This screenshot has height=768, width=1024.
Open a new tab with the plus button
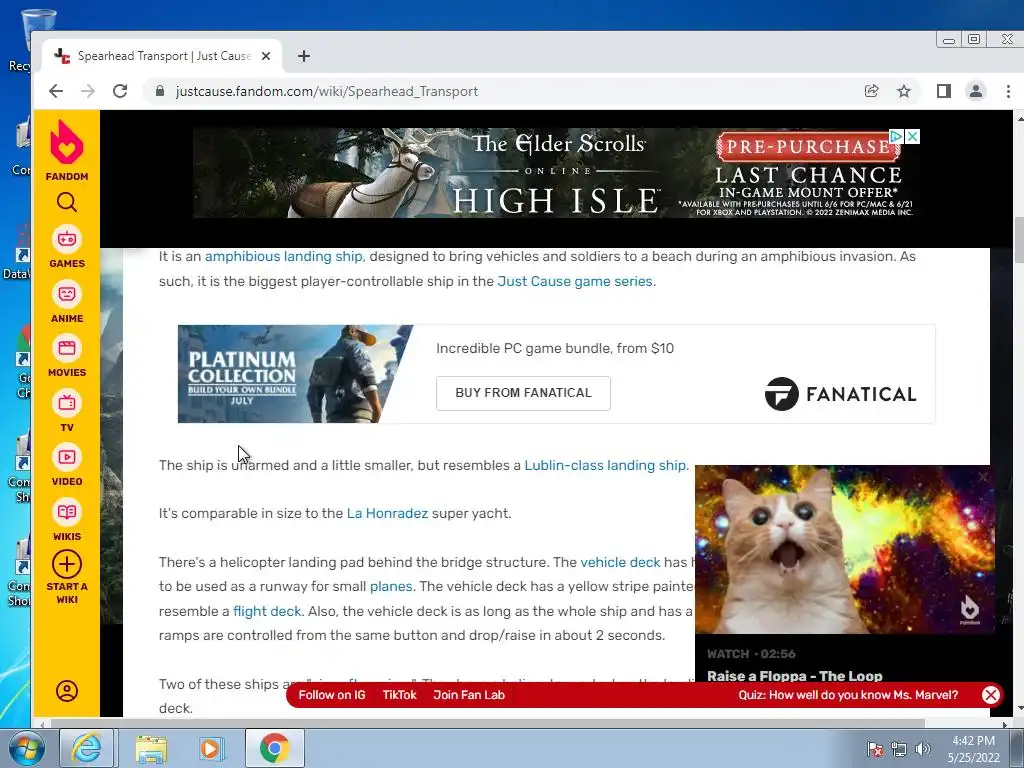tap(304, 56)
